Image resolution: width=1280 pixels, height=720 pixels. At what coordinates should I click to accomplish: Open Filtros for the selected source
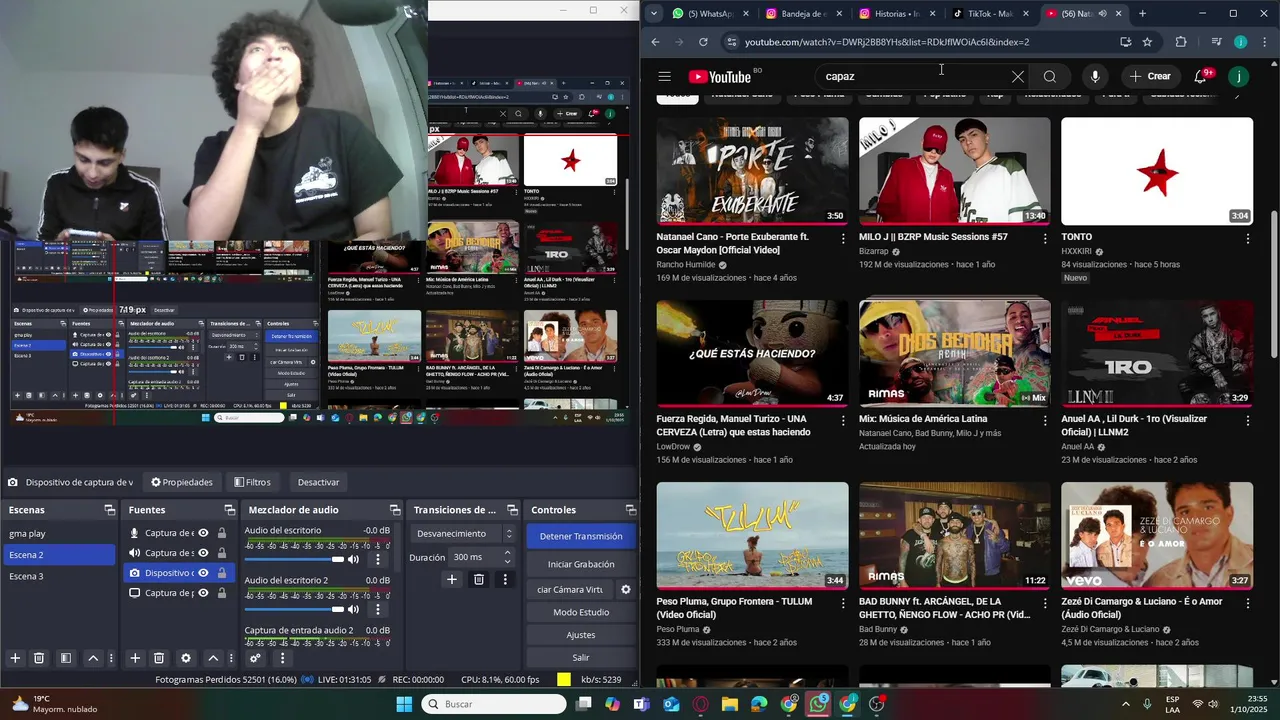pyautogui.click(x=252, y=482)
